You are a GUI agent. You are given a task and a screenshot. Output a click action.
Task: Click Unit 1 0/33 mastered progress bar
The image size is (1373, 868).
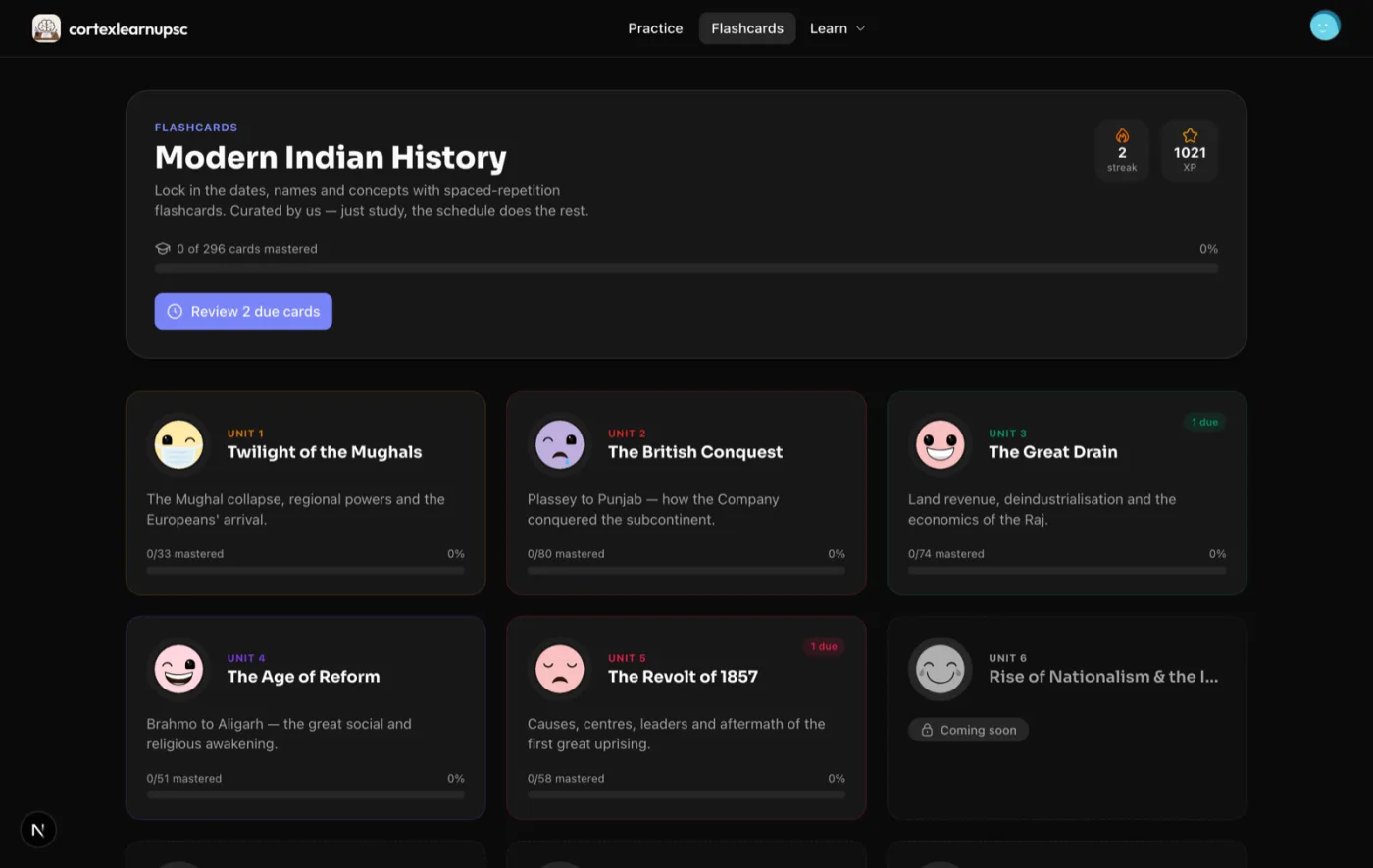click(x=306, y=570)
